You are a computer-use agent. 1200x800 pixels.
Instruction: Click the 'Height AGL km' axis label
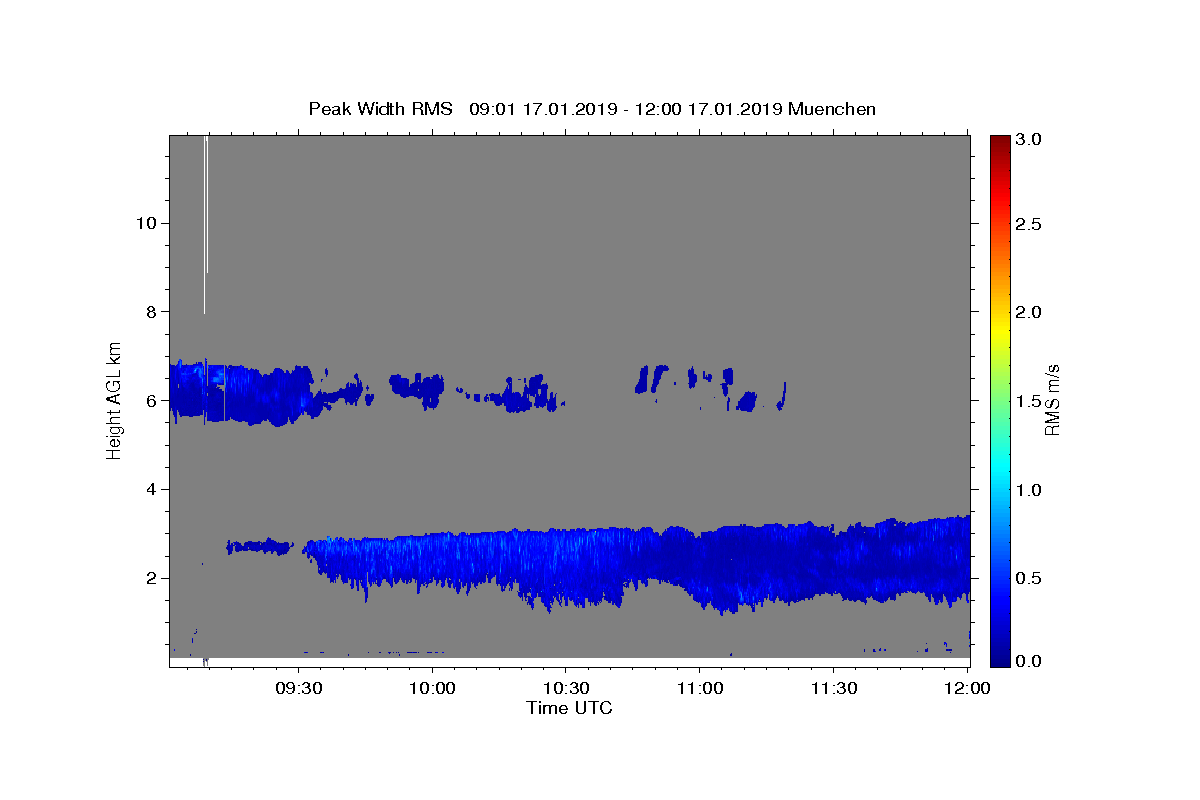[114, 399]
